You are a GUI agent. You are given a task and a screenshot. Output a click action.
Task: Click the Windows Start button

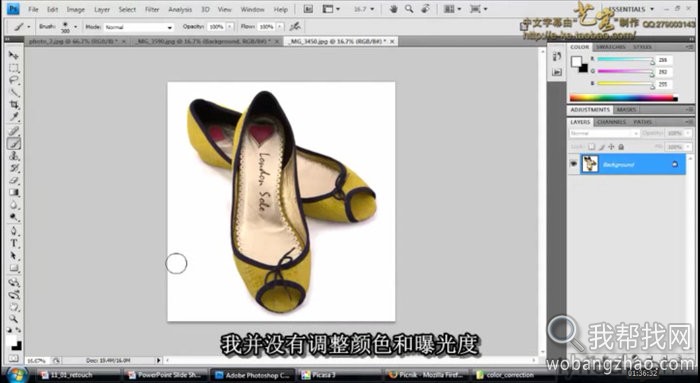click(x=18, y=374)
